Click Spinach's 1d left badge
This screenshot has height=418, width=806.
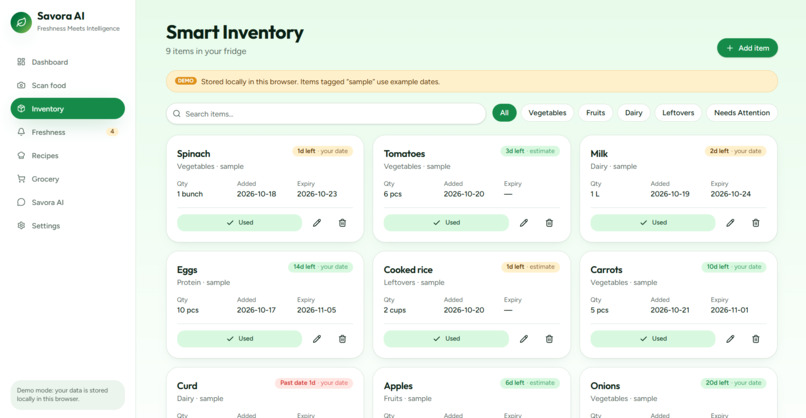323,151
